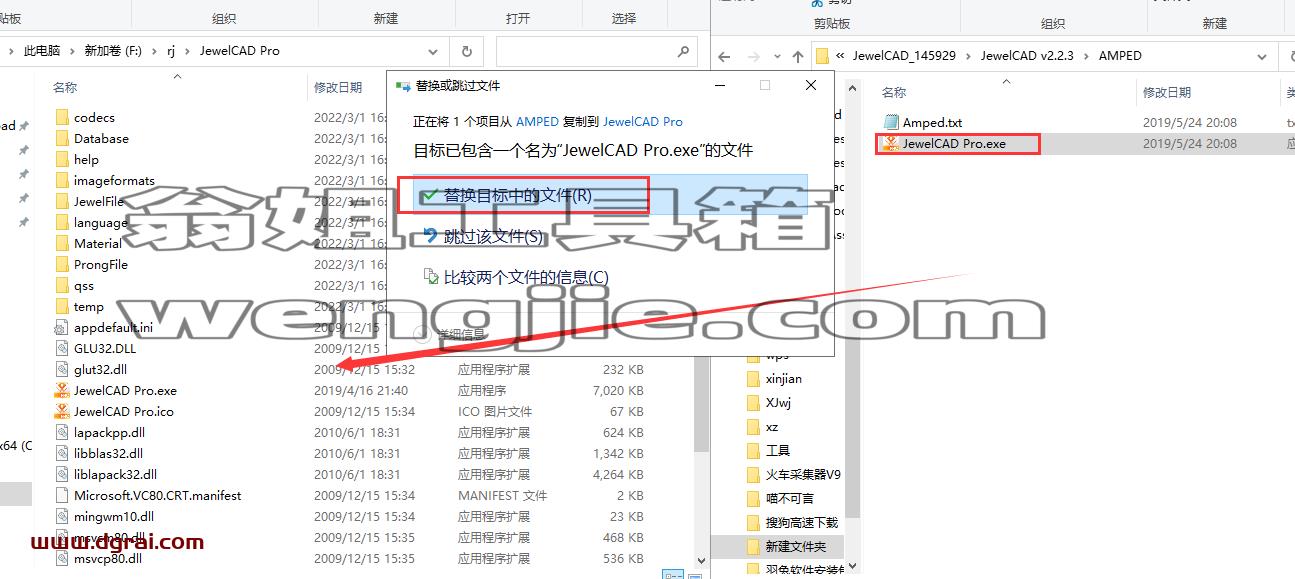Select the JewelCAD Pro.exe file icon in AMPED folder
This screenshot has height=579, width=1295.
890,143
